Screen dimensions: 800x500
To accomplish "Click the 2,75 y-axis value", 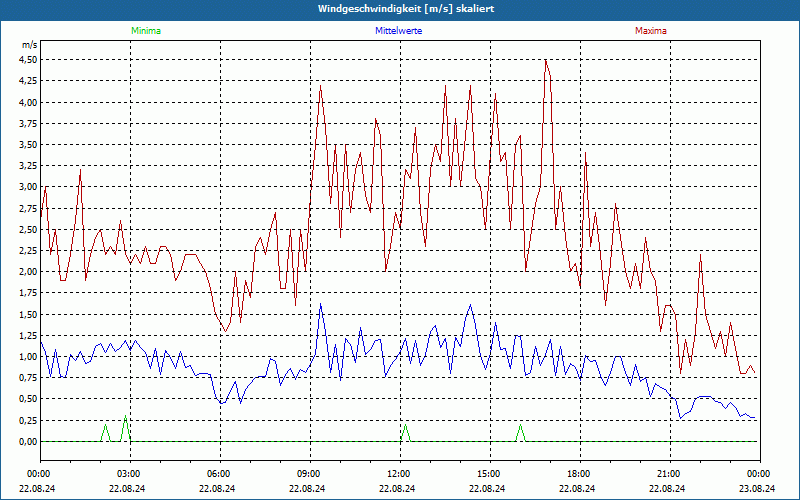I will [x=28, y=208].
